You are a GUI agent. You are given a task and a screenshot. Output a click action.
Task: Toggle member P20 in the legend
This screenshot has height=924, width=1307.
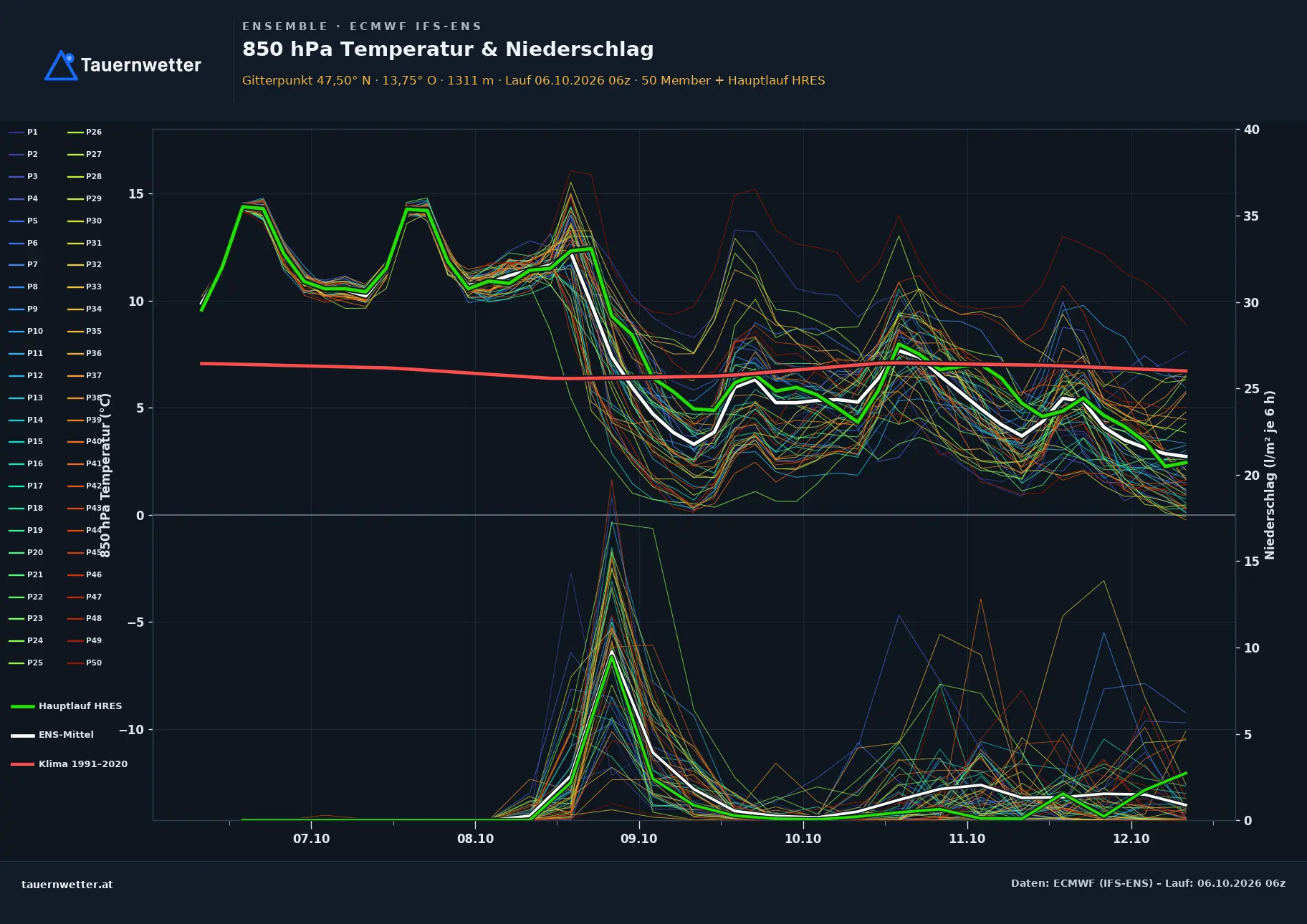coord(26,553)
